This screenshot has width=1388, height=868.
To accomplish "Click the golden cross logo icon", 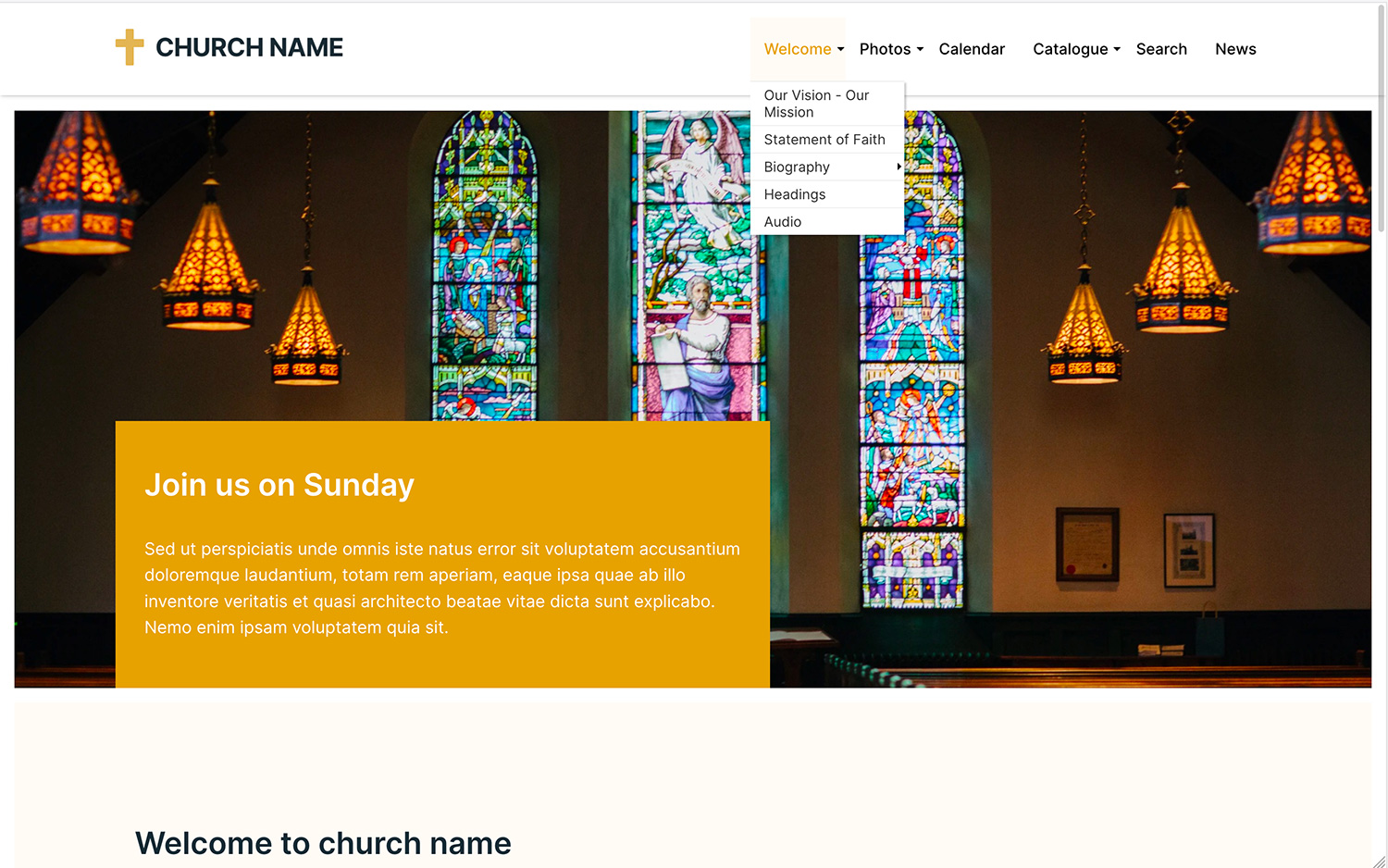I will 130,47.
